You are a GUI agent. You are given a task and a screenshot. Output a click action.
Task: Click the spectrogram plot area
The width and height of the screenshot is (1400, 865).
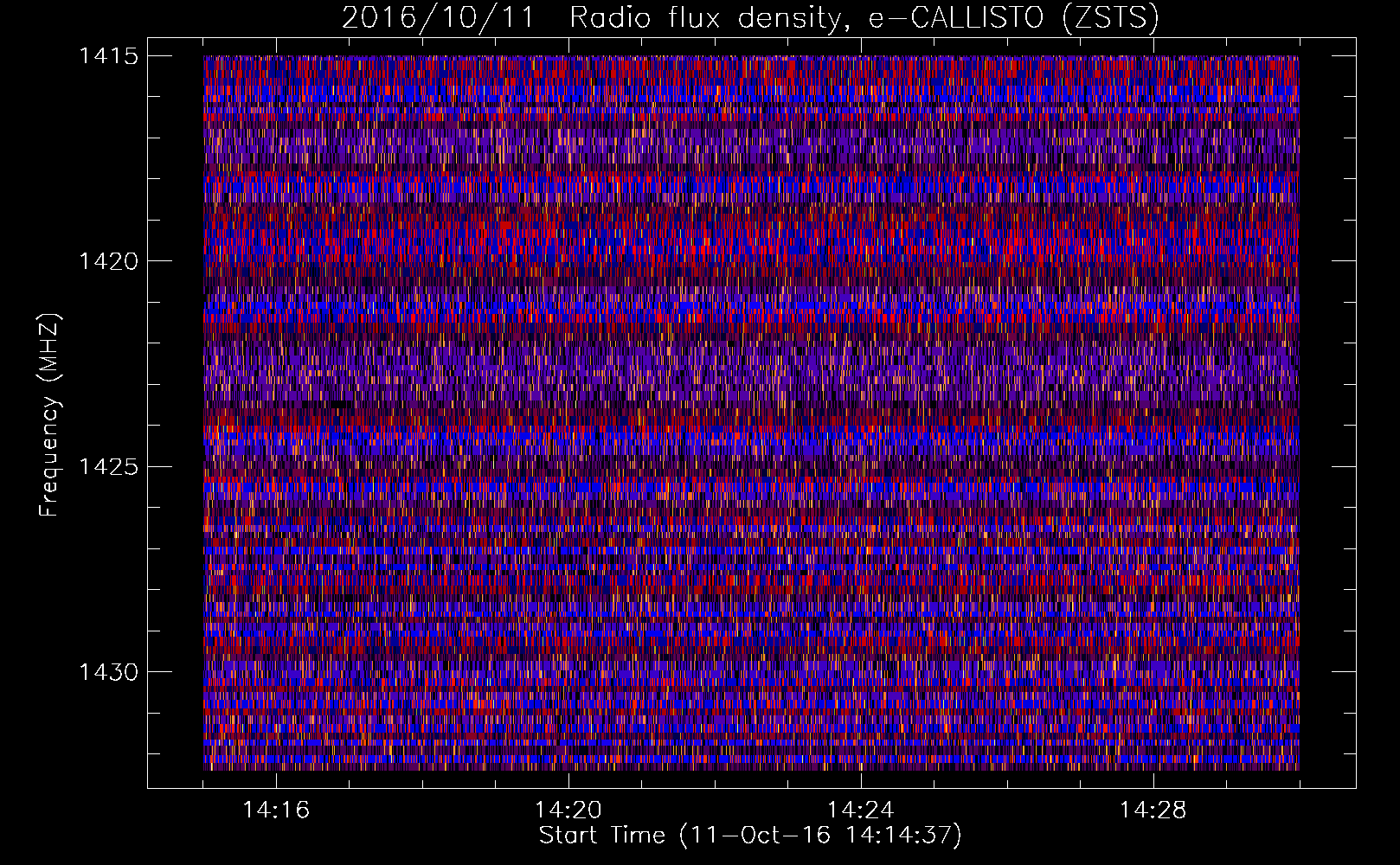[751, 413]
